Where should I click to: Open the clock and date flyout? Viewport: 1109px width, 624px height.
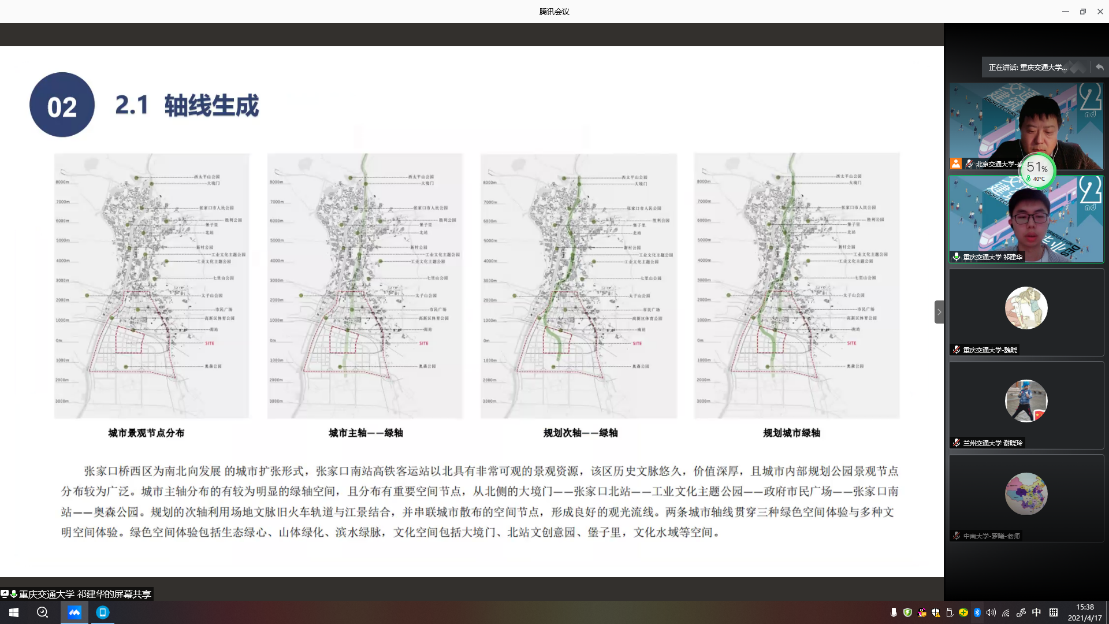[1085, 612]
